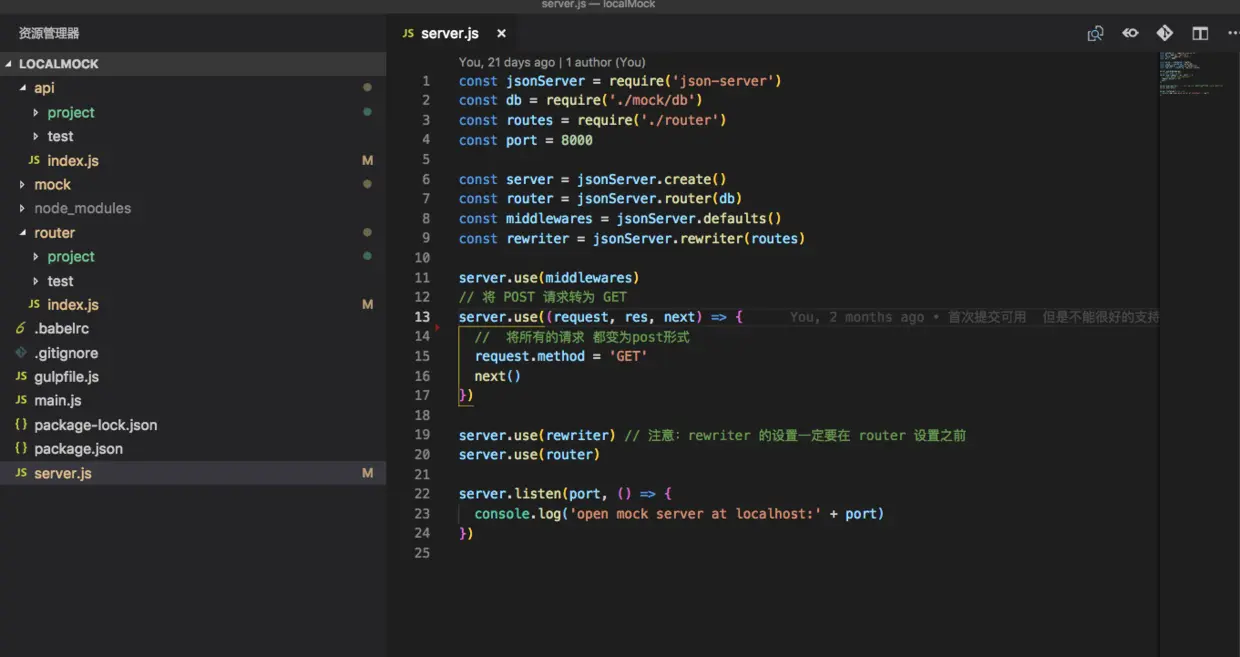Click the braces icon beside package.json
Screen dimensions: 1240x657
click(21, 449)
